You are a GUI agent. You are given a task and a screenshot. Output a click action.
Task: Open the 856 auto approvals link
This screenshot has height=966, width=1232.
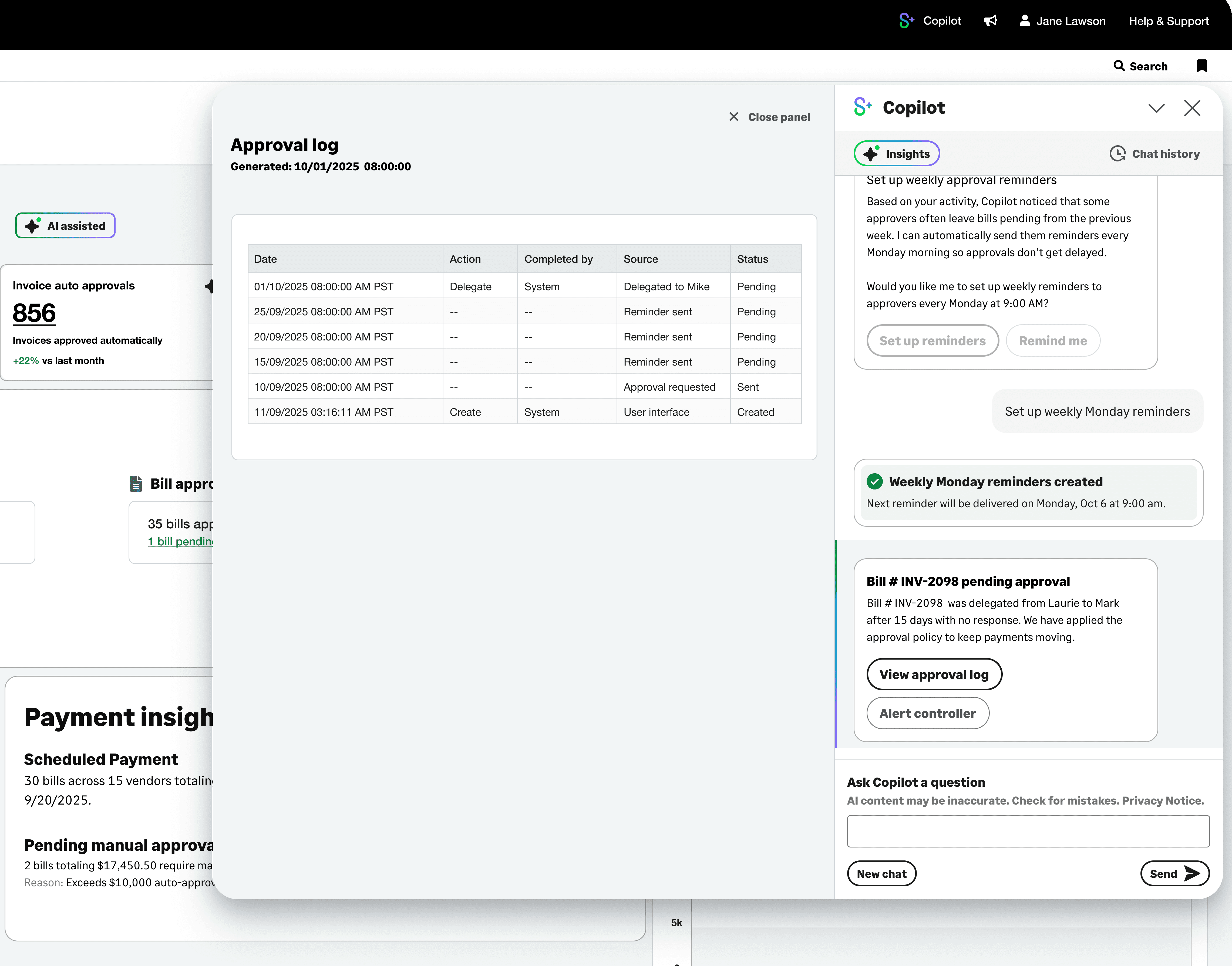point(34,313)
